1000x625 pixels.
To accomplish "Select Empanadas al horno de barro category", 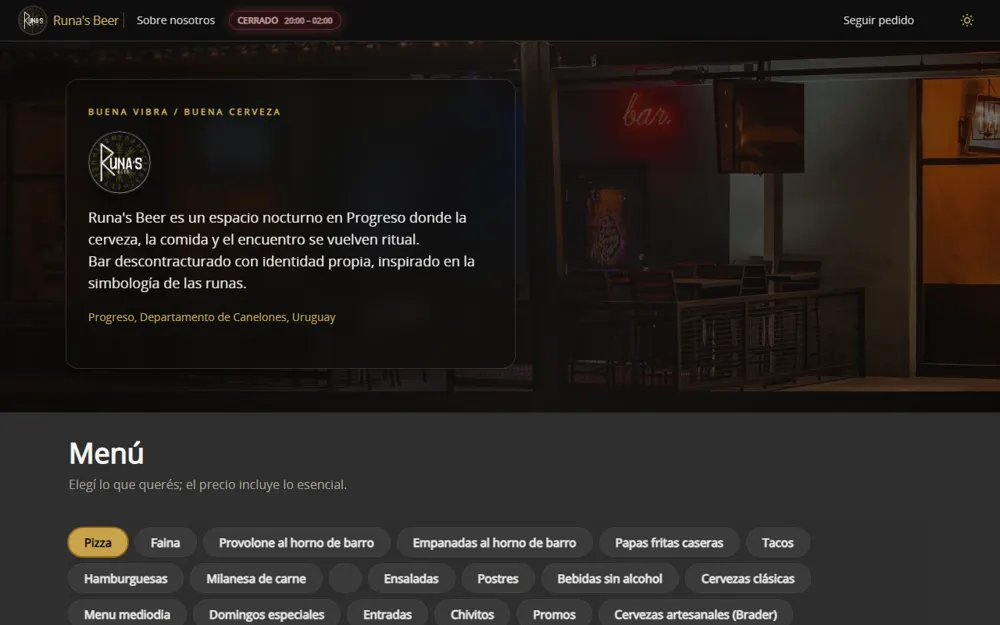I will (x=494, y=543).
